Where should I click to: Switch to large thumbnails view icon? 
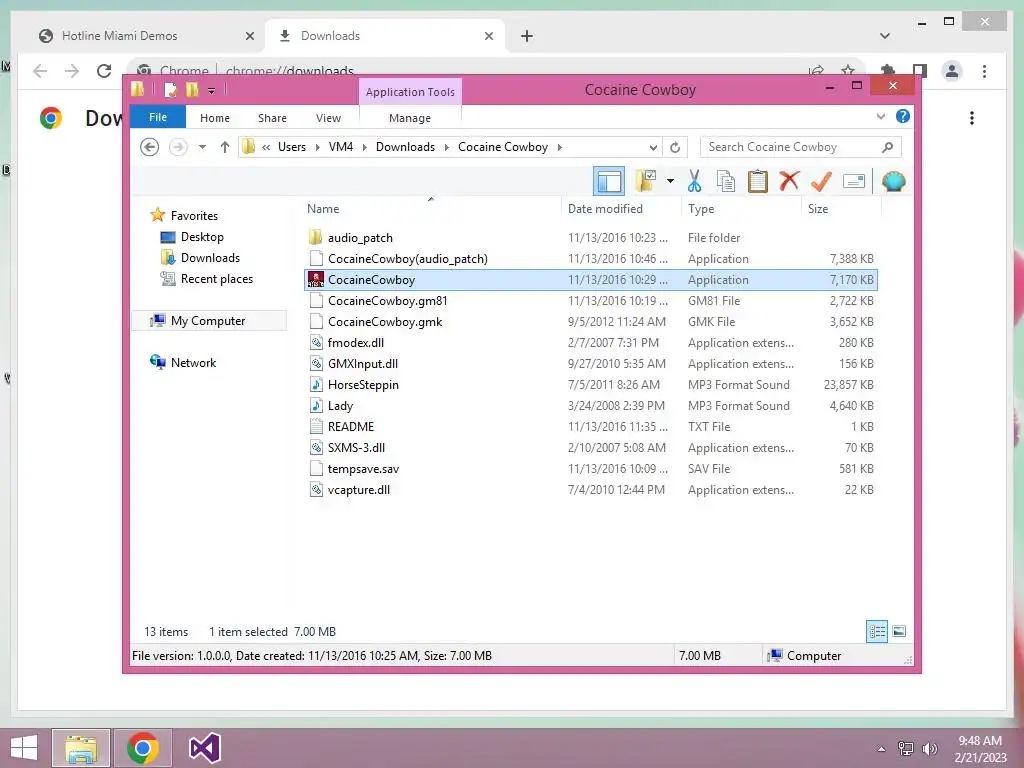pos(899,632)
